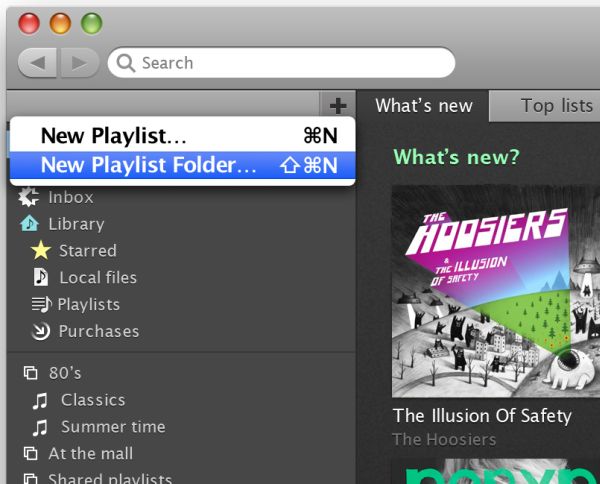This screenshot has height=484, width=600.
Task: Click the Inbox icon in sidebar
Action: pyautogui.click(x=29, y=197)
